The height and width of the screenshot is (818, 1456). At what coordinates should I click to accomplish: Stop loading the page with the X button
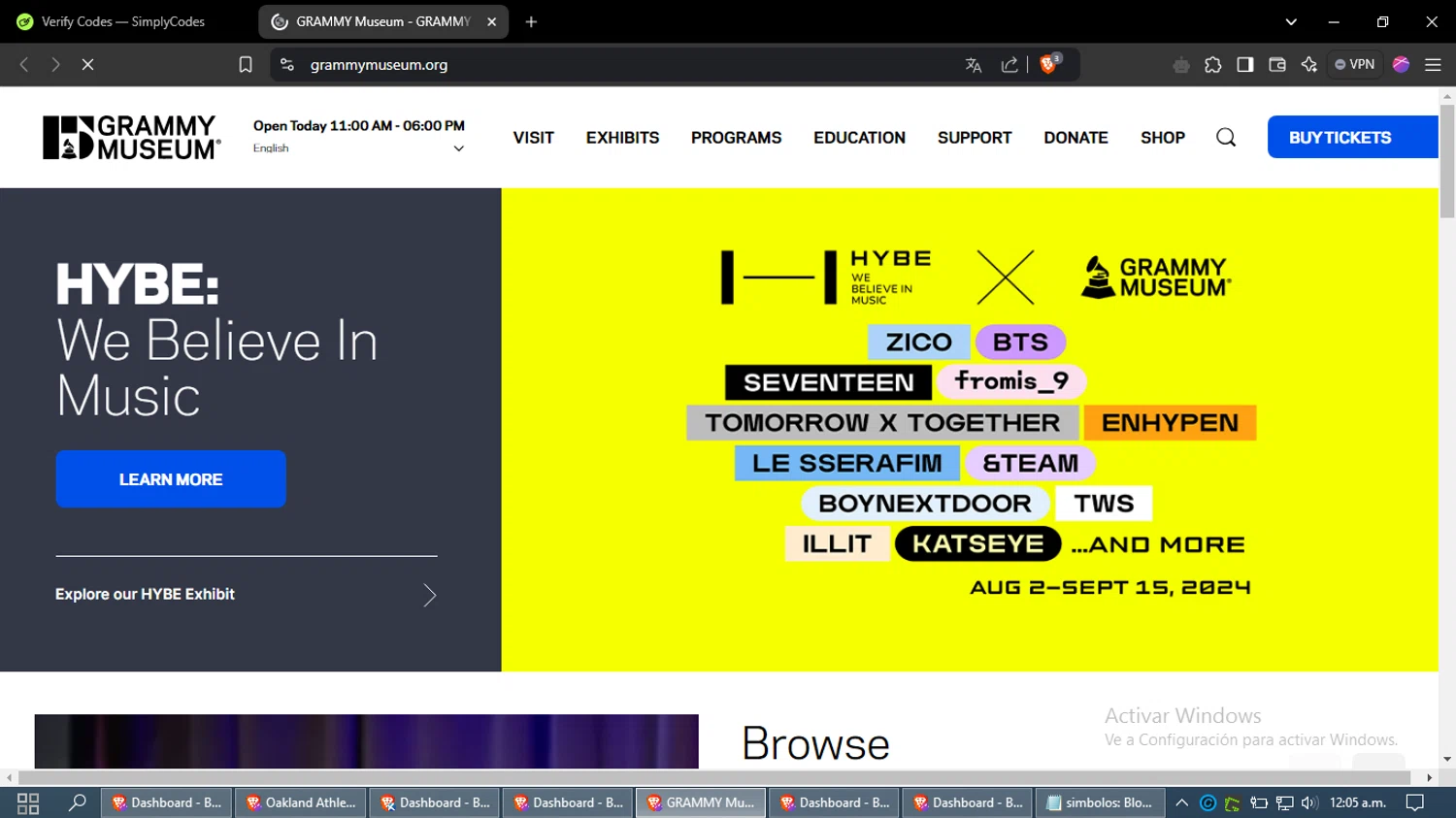tap(87, 65)
